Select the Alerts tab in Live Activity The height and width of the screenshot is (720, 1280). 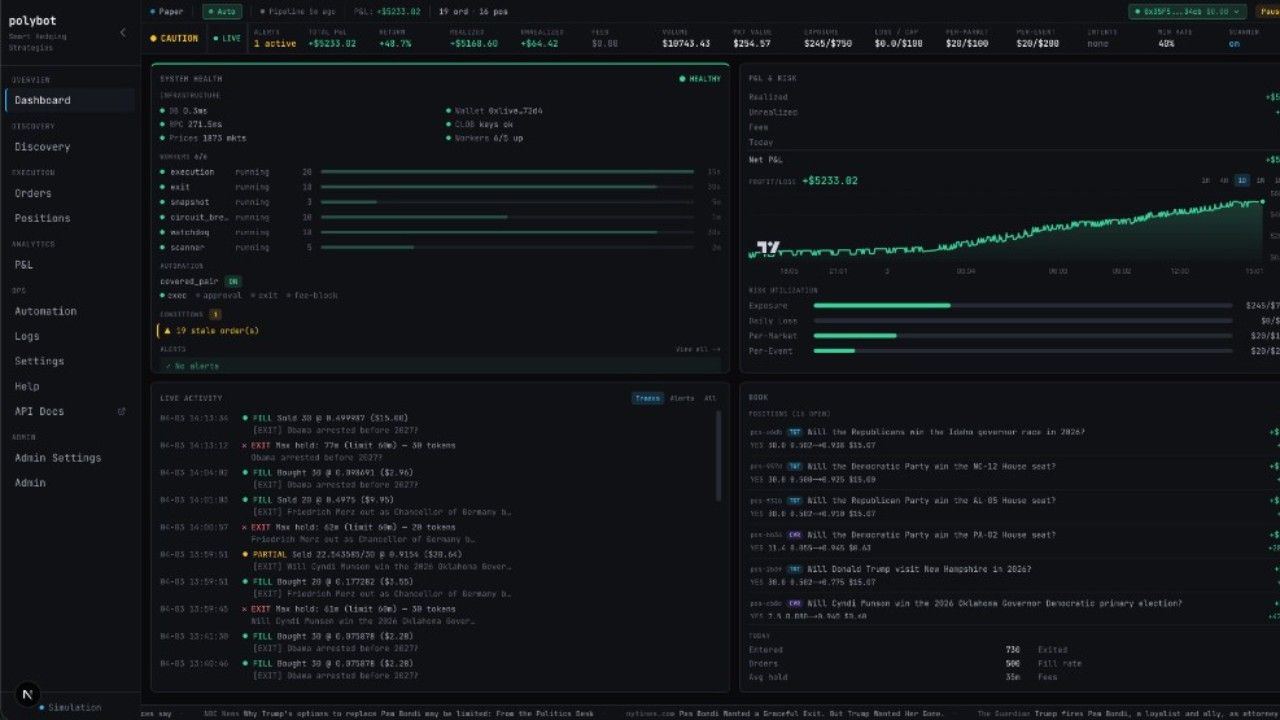click(x=682, y=398)
